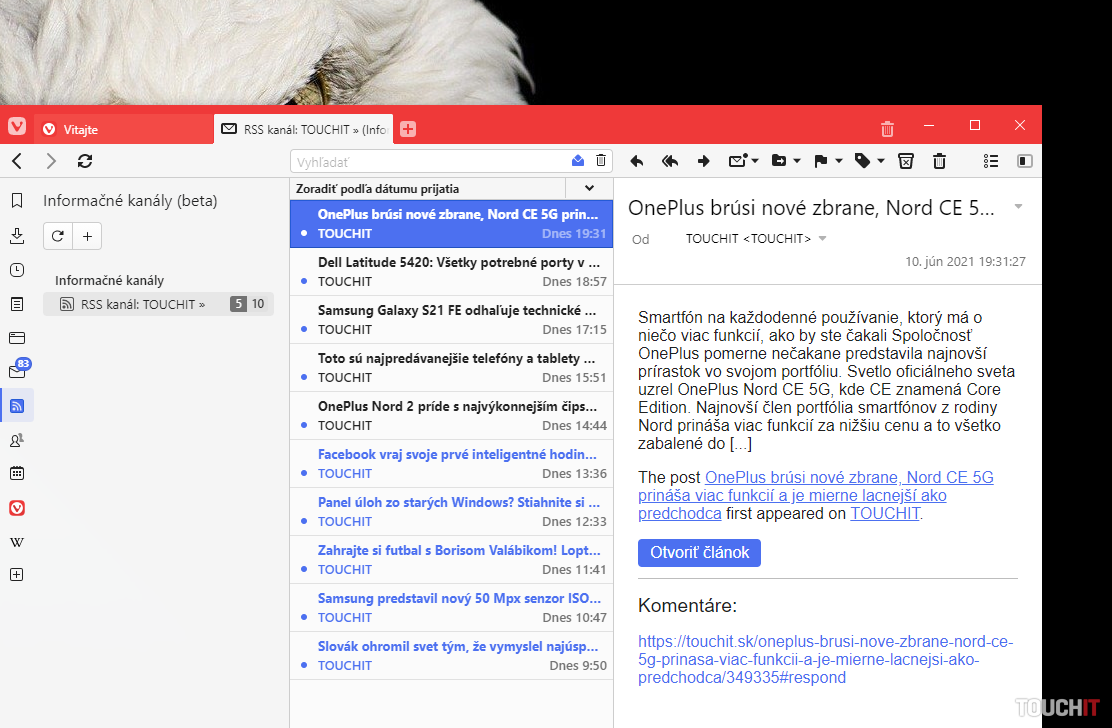
Task: Toggle message list options icon
Action: tap(990, 161)
